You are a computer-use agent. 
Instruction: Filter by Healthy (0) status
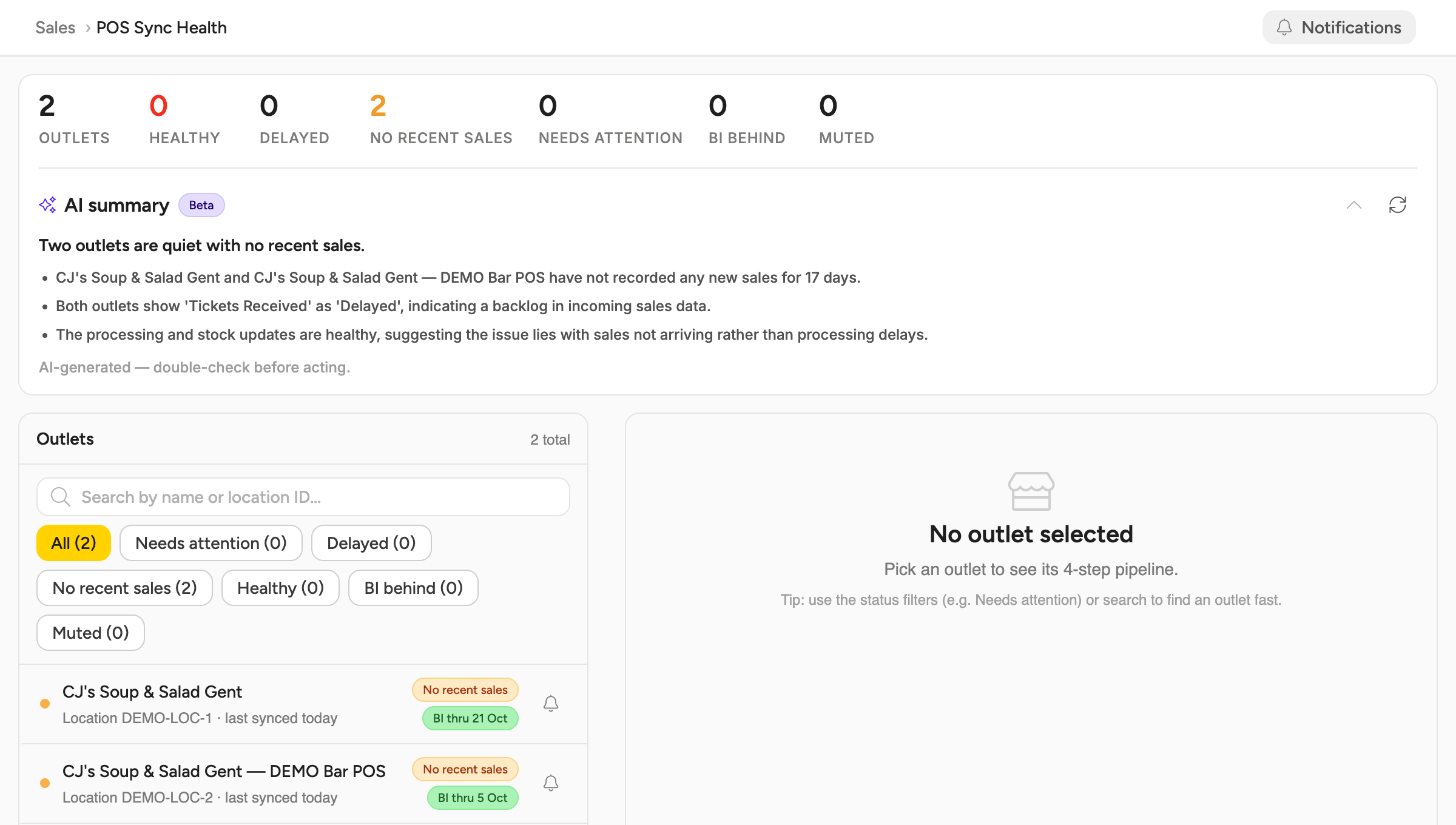pos(281,588)
